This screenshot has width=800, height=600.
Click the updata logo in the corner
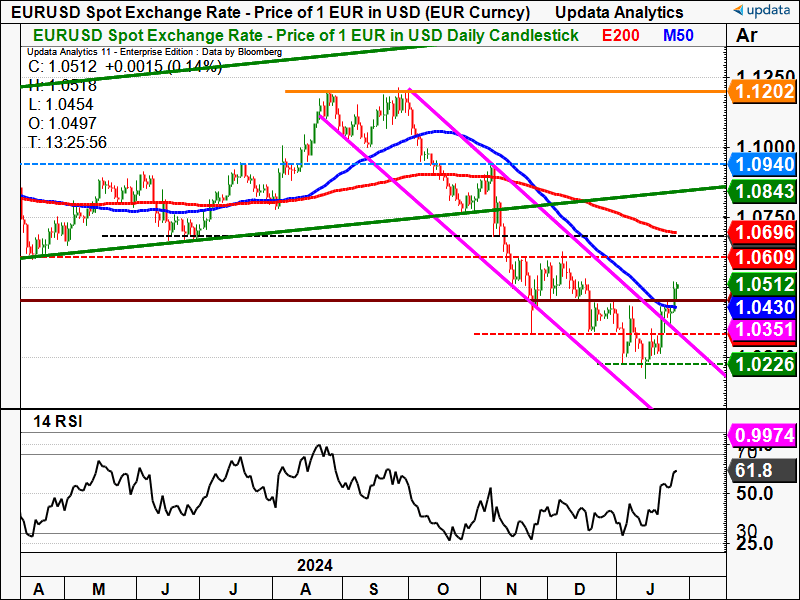pyautogui.click(x=761, y=10)
